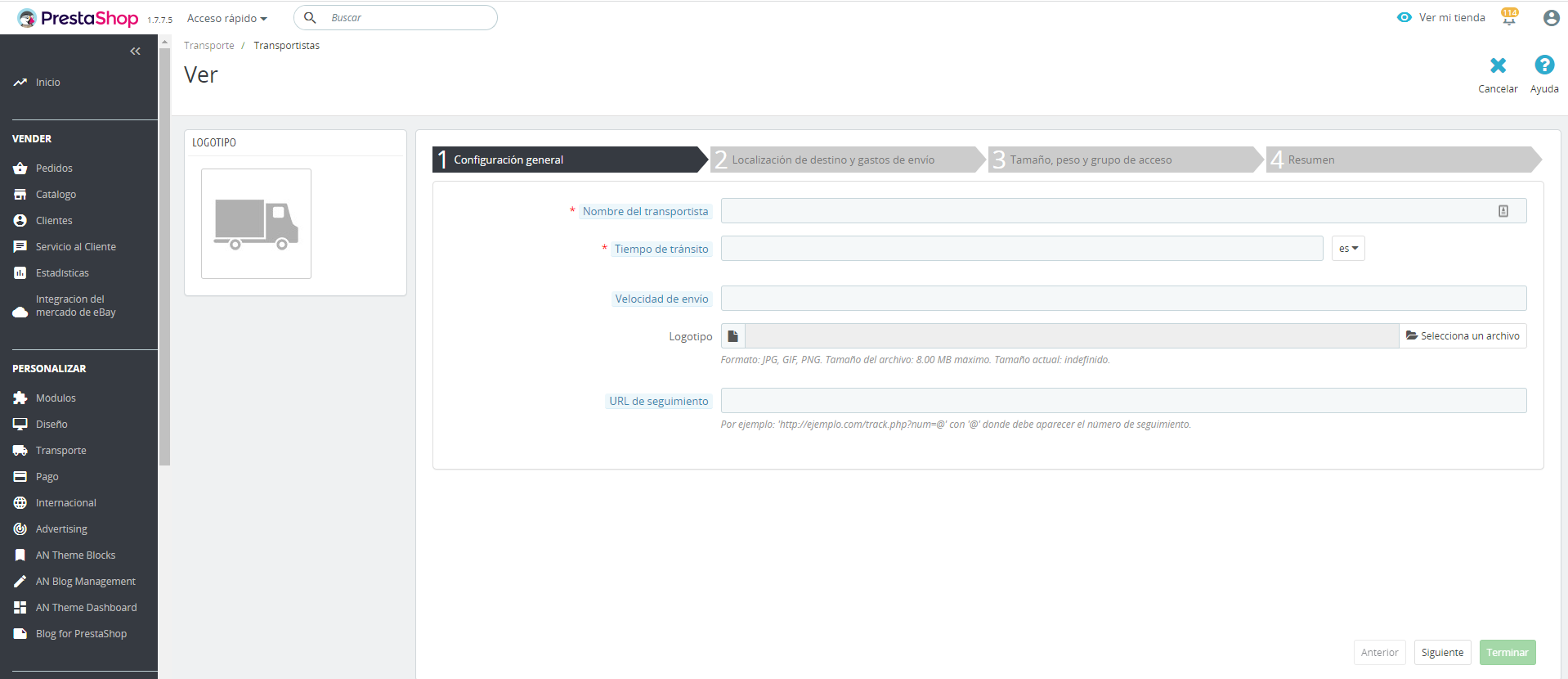Click the Logotipo file path field

1072,336
